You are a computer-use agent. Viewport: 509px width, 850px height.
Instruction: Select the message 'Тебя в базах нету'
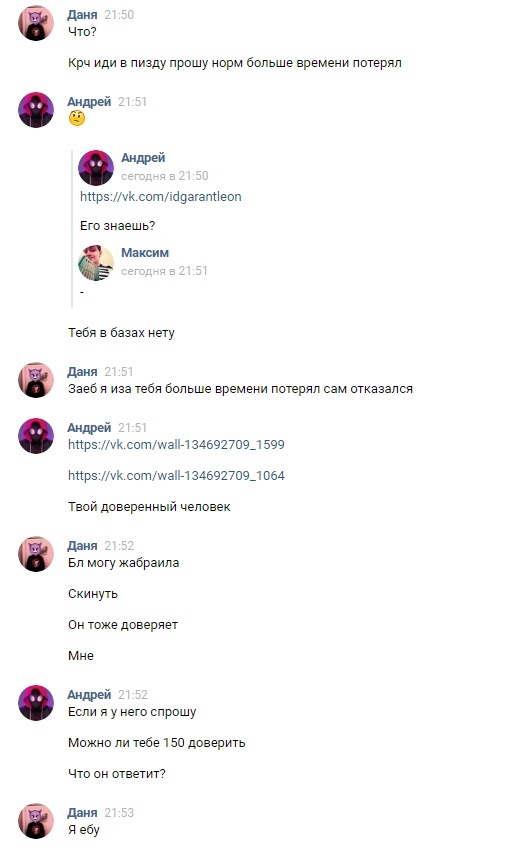pyautogui.click(x=121, y=333)
